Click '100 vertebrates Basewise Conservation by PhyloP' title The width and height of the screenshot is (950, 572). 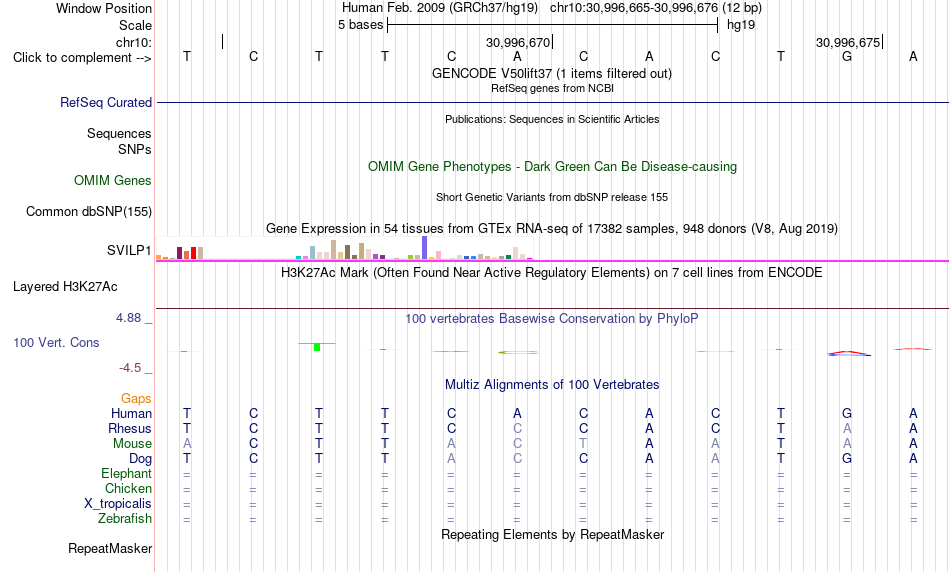(x=551, y=319)
